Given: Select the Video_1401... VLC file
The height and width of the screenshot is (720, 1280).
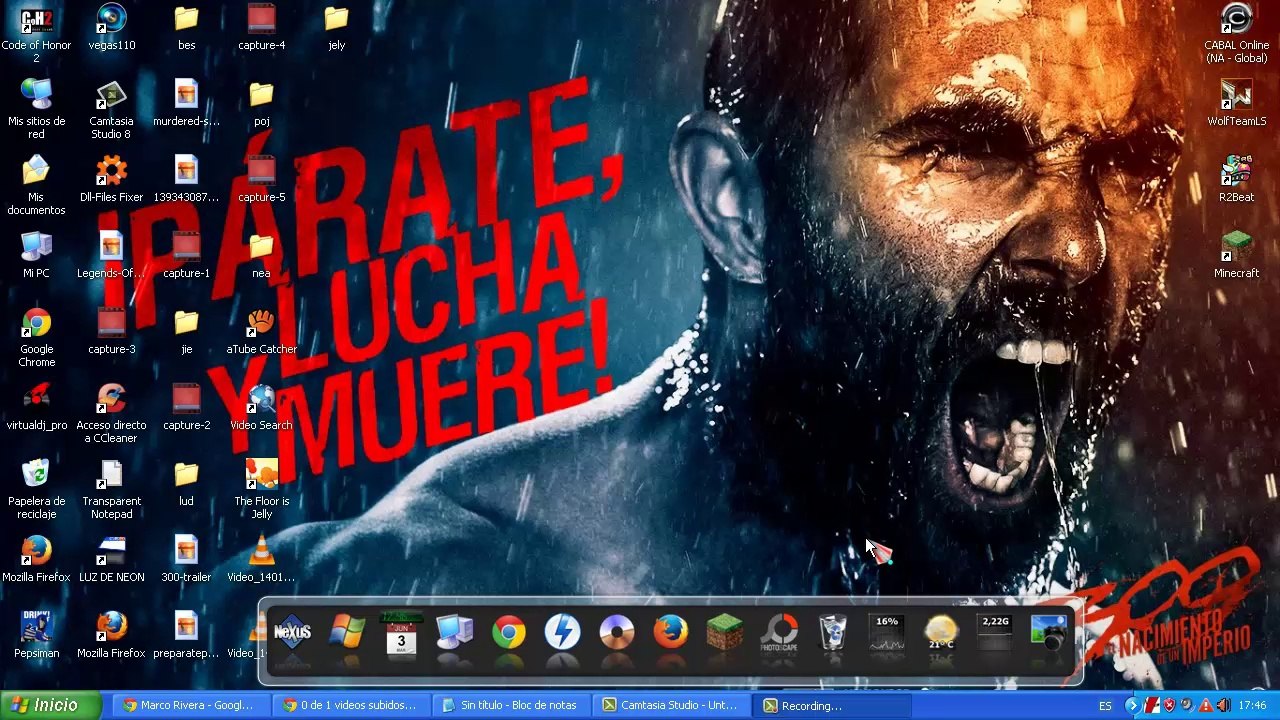Looking at the screenshot, I should click(261, 559).
